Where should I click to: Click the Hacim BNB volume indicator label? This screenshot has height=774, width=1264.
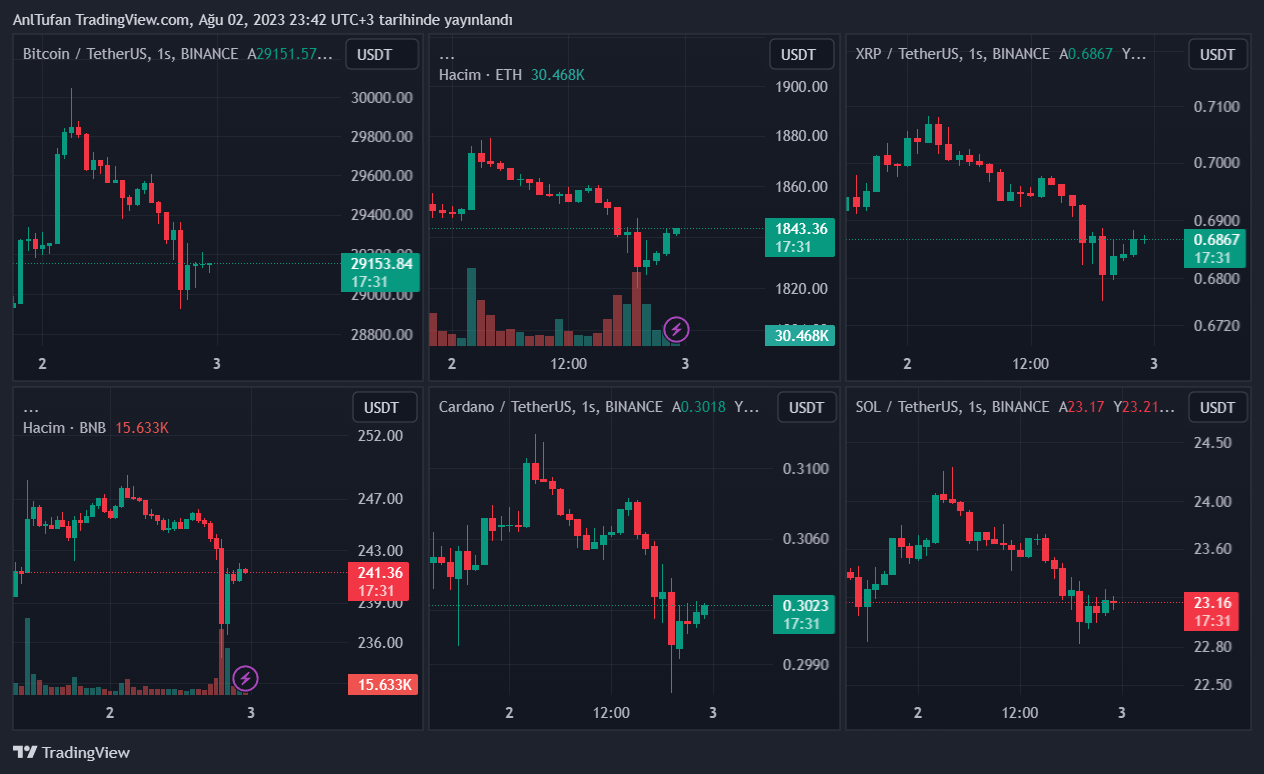click(64, 428)
